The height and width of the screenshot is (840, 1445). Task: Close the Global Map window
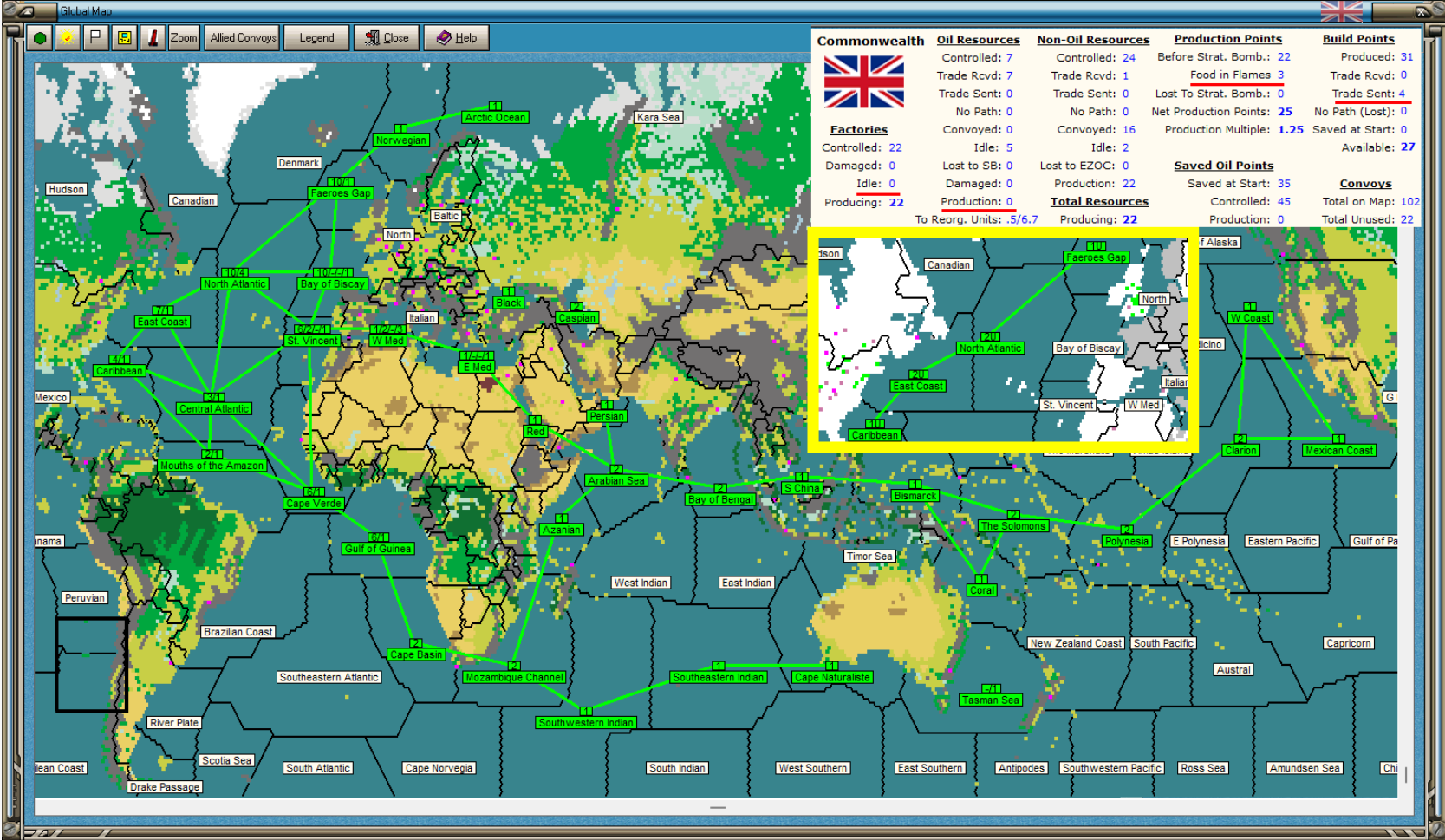tap(387, 38)
